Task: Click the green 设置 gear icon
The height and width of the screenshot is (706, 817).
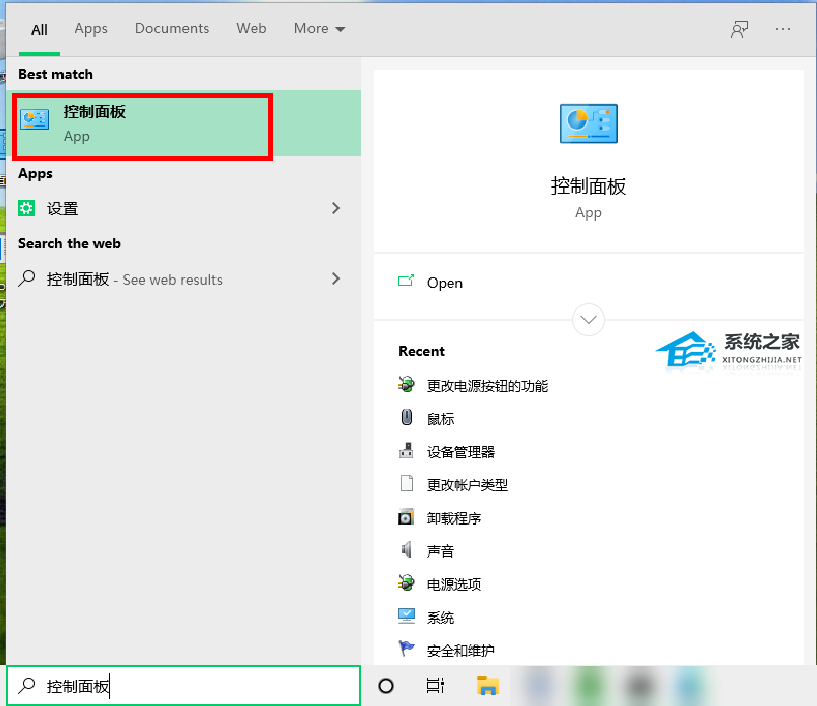Action: [x=27, y=208]
